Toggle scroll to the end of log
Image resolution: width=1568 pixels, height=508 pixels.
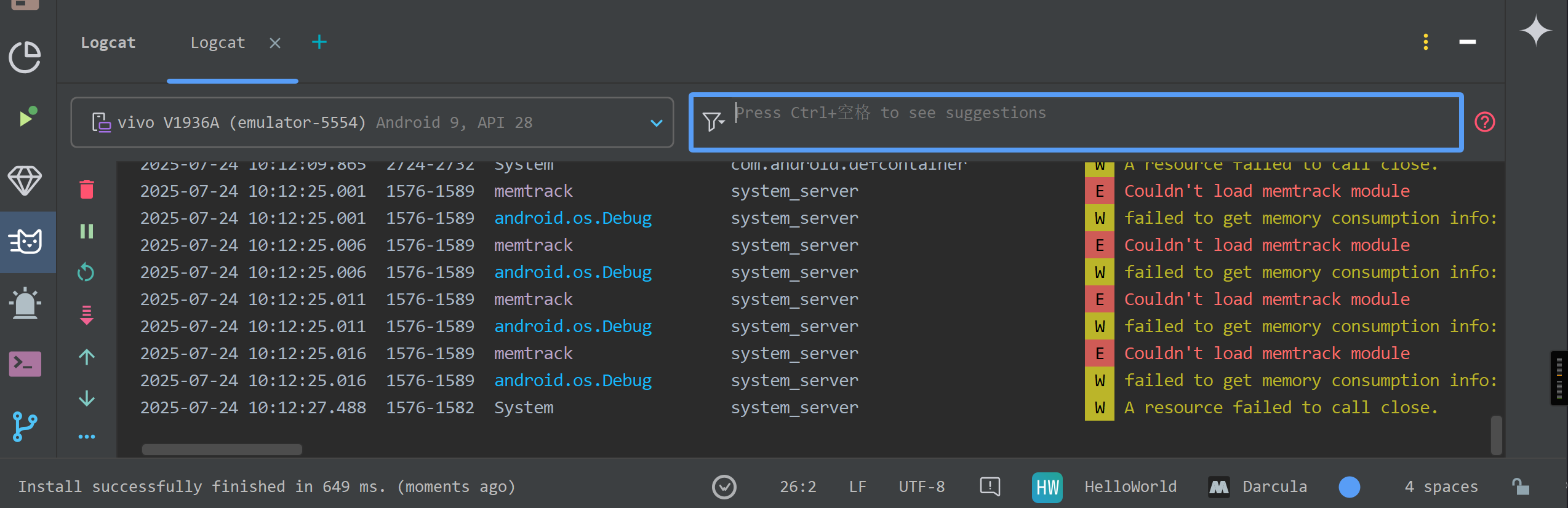pyautogui.click(x=87, y=315)
